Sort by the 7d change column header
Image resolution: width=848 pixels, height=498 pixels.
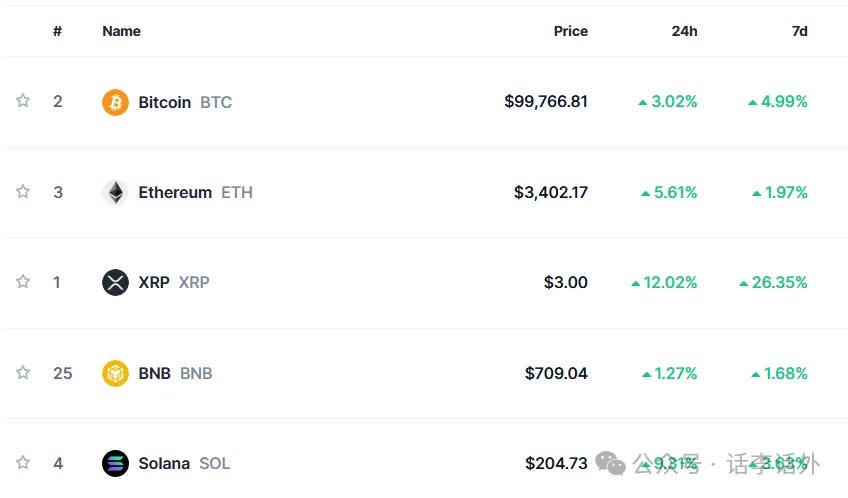click(x=799, y=31)
